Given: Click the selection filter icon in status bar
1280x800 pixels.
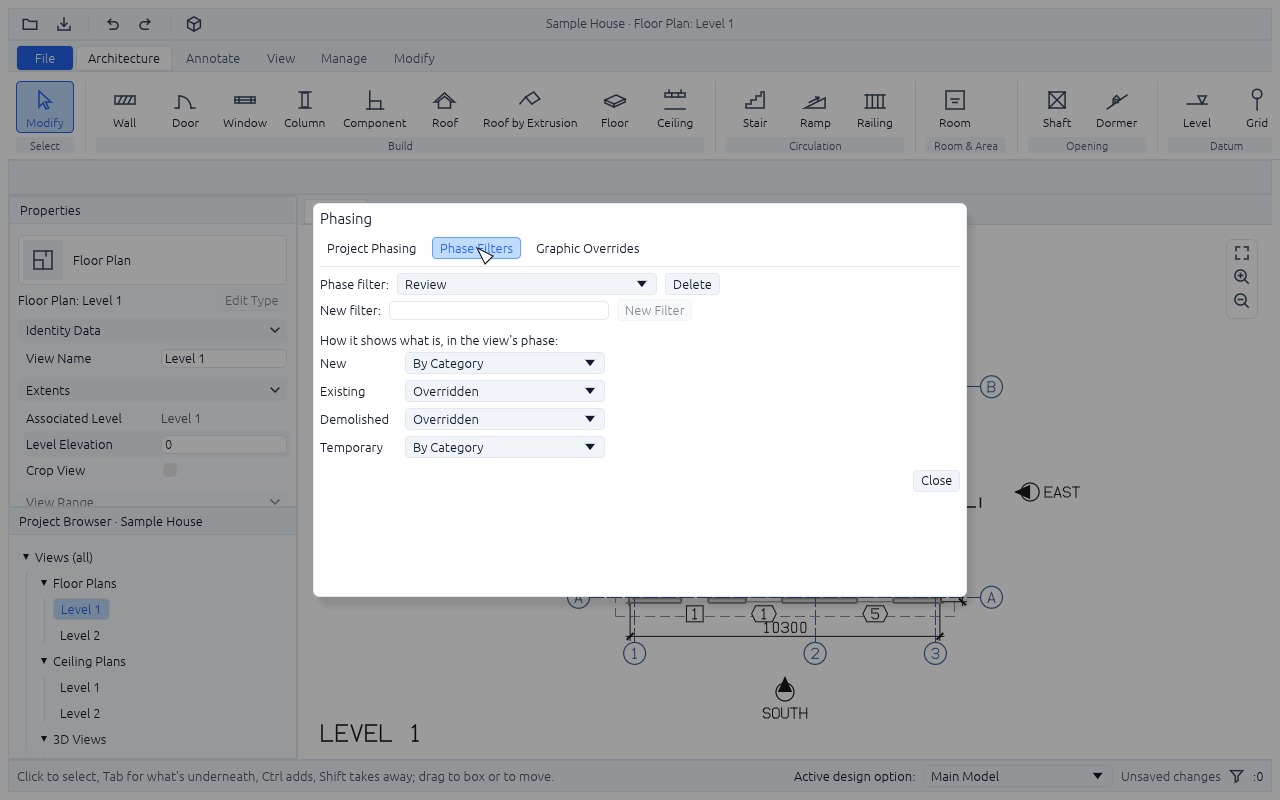Looking at the screenshot, I should [1237, 776].
